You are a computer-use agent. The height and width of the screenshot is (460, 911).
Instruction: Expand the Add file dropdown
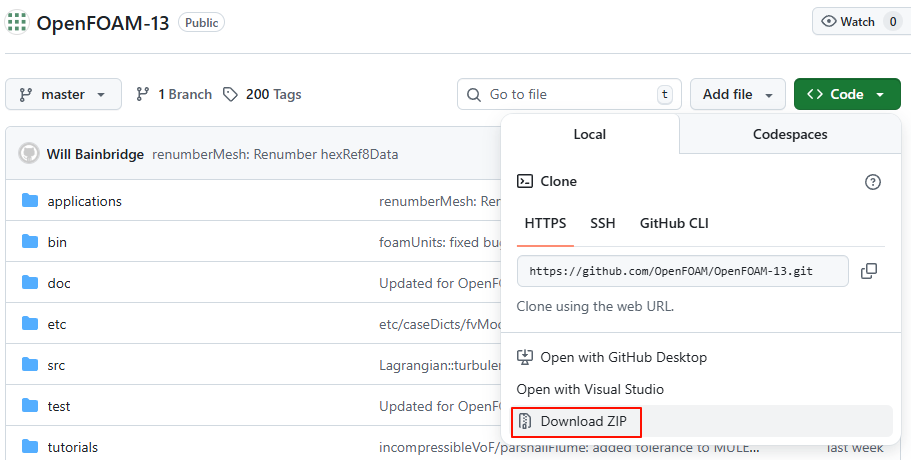(x=737, y=94)
